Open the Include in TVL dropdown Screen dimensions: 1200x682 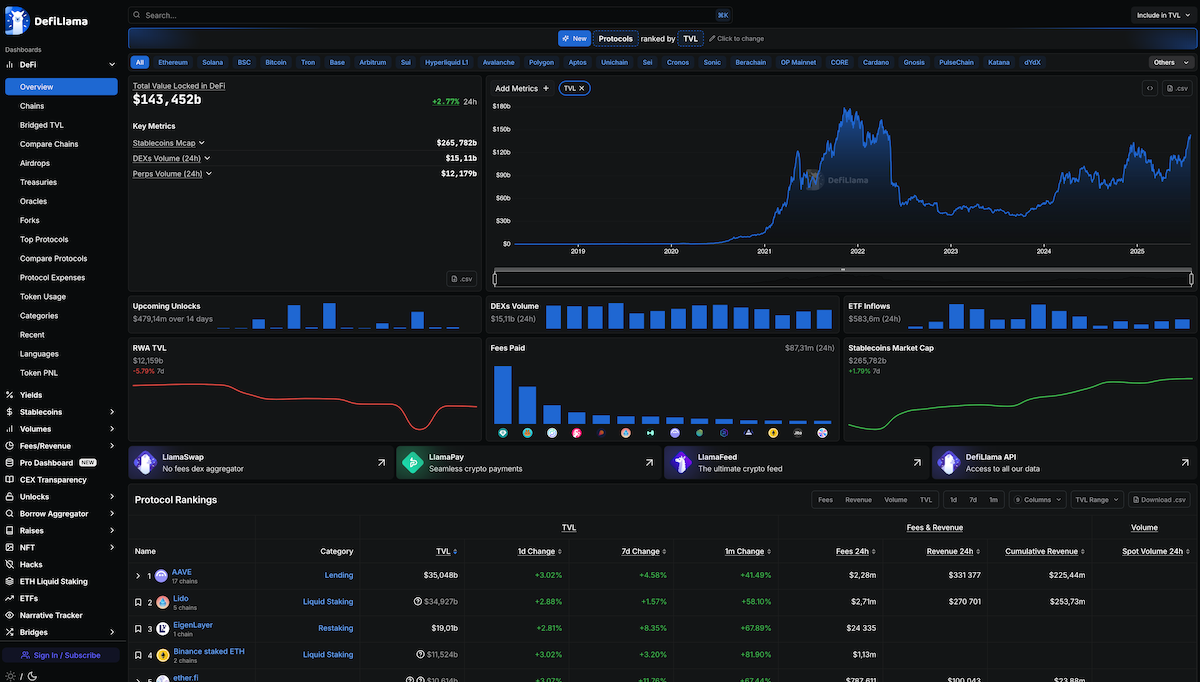(1164, 15)
